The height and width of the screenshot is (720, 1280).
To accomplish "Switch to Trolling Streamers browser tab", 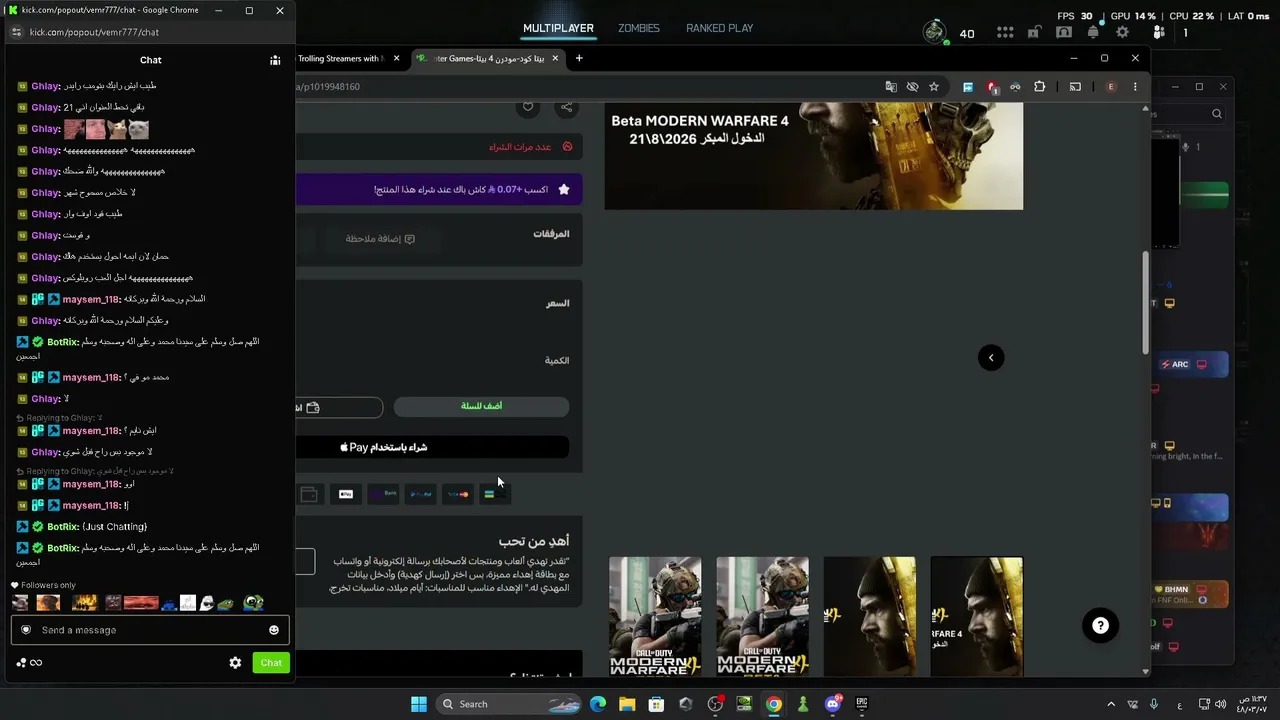I will (x=340, y=59).
